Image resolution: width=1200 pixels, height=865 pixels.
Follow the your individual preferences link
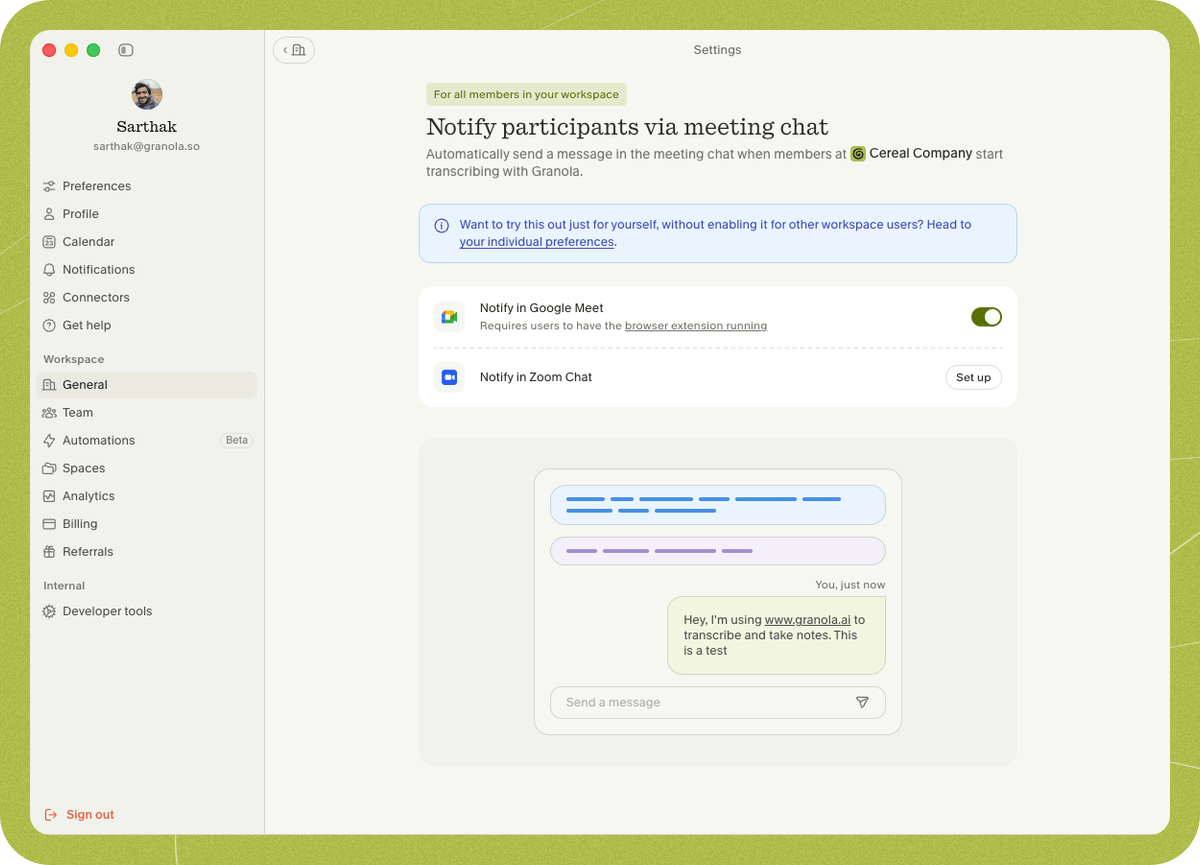point(537,242)
